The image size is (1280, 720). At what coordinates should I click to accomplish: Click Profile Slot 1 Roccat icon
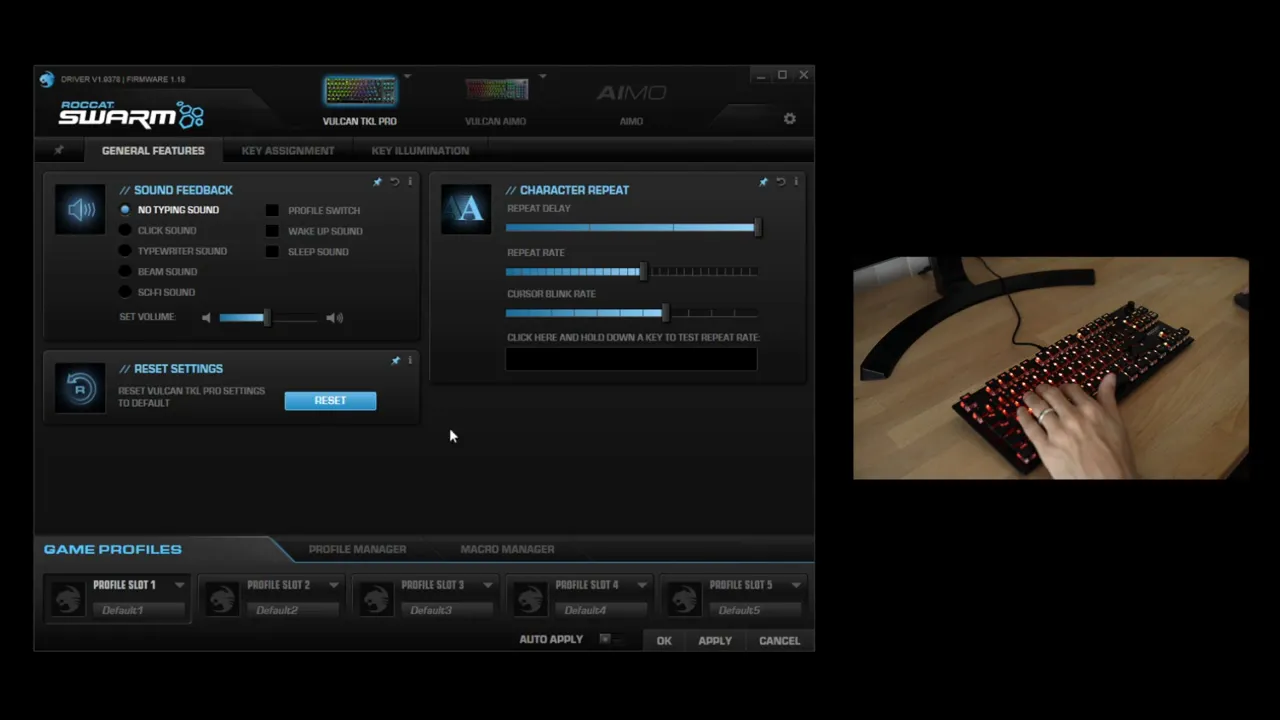(68, 598)
